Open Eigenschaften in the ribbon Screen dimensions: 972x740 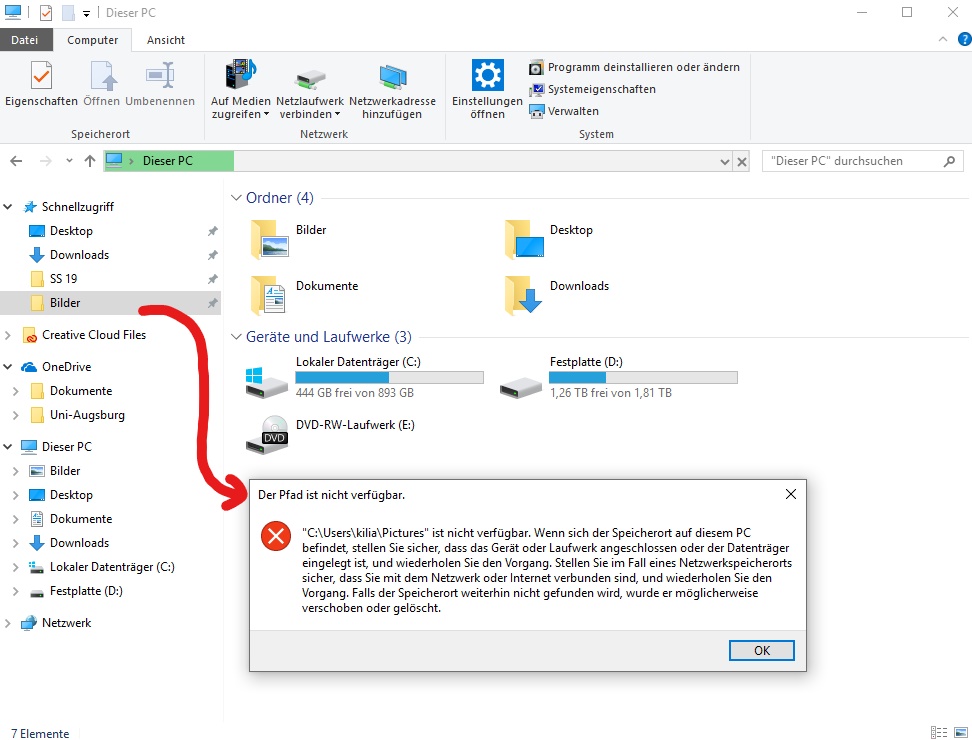tap(41, 84)
